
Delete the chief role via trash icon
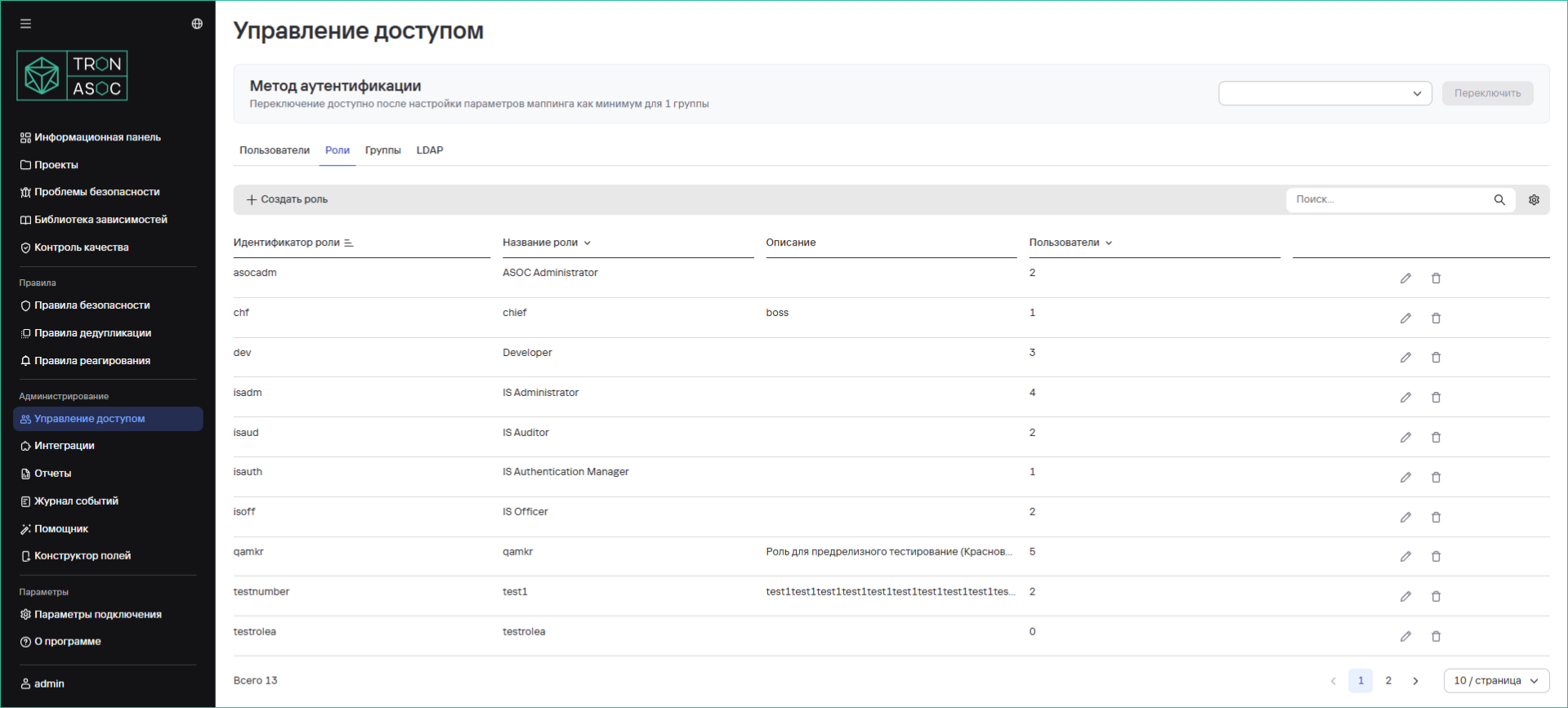[1436, 318]
